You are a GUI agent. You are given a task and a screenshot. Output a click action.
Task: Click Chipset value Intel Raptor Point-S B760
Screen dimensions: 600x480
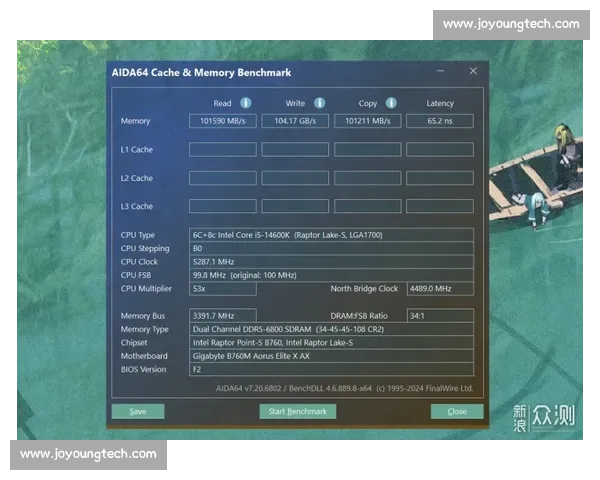(x=331, y=343)
